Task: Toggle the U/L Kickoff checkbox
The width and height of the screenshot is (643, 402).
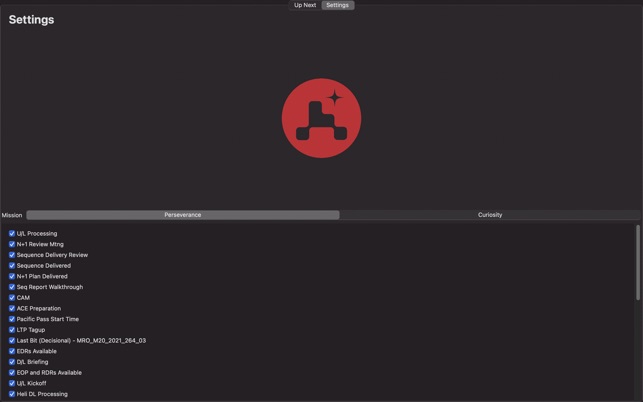Action: (x=12, y=383)
